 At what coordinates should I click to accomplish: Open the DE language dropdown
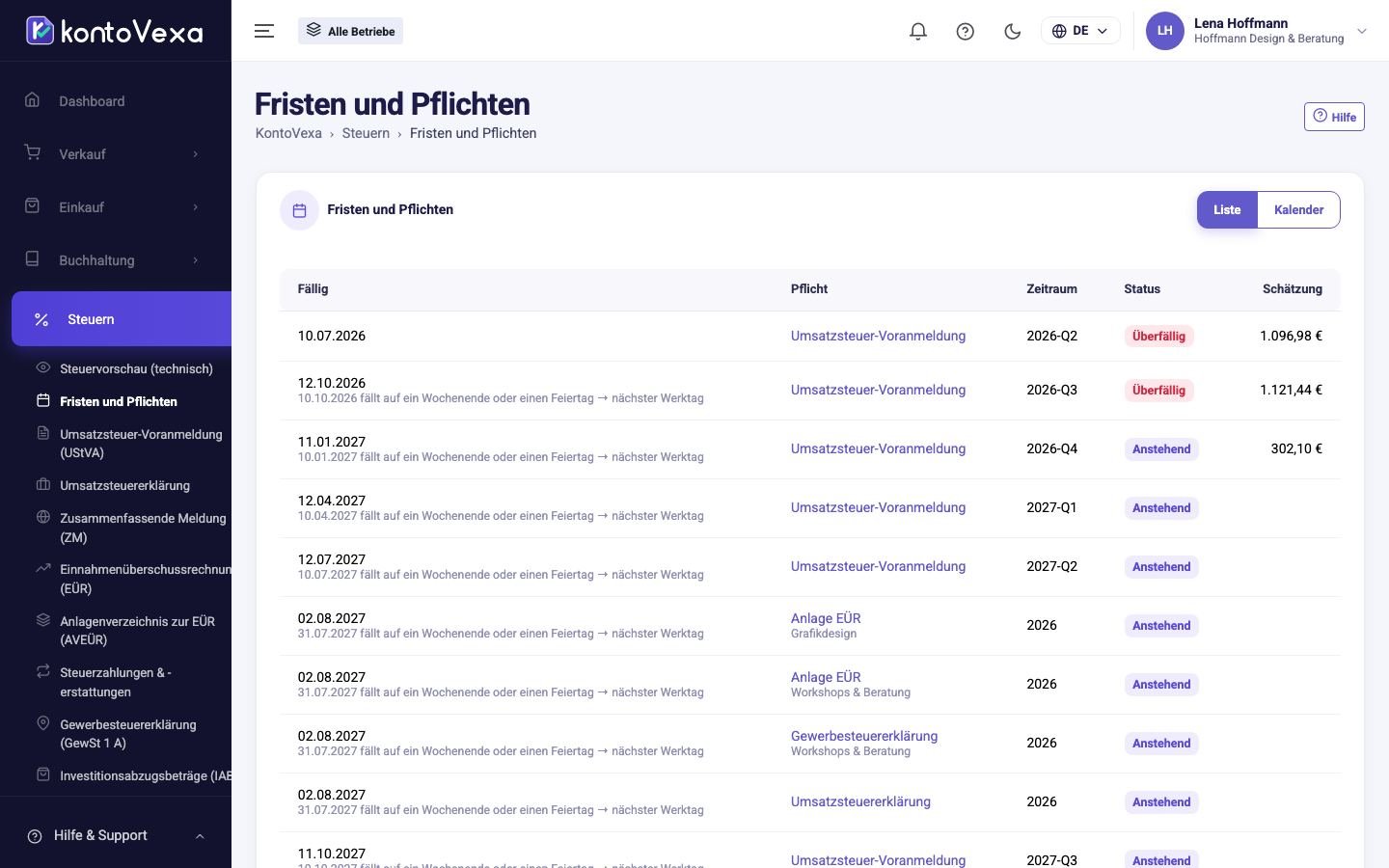pos(1080,31)
